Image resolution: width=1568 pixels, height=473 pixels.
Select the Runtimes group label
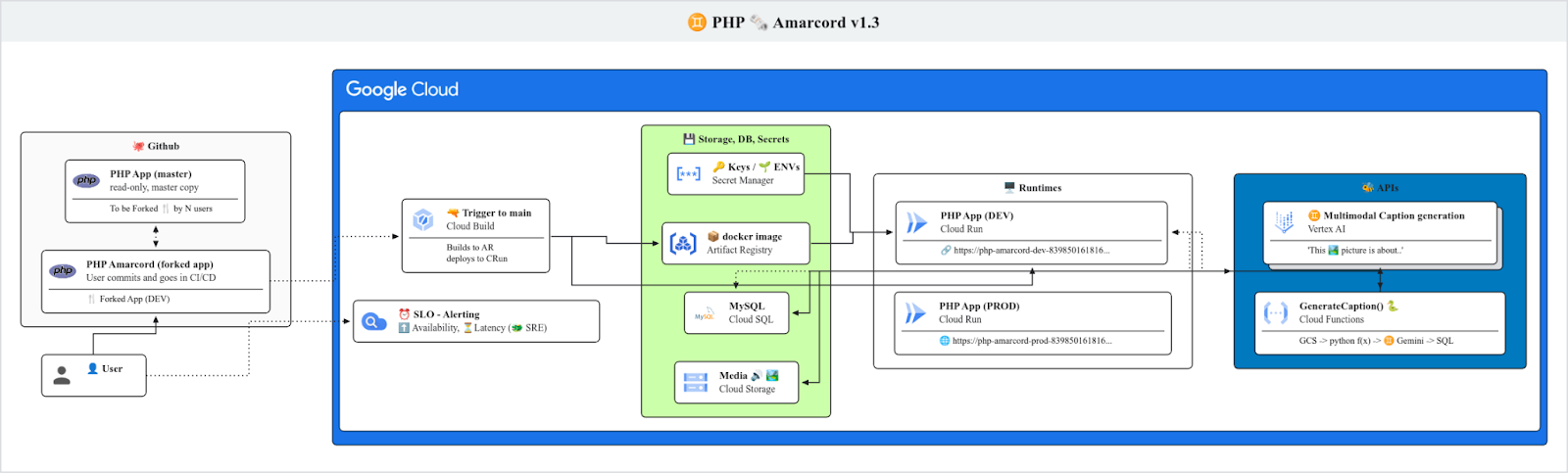pos(1033,187)
